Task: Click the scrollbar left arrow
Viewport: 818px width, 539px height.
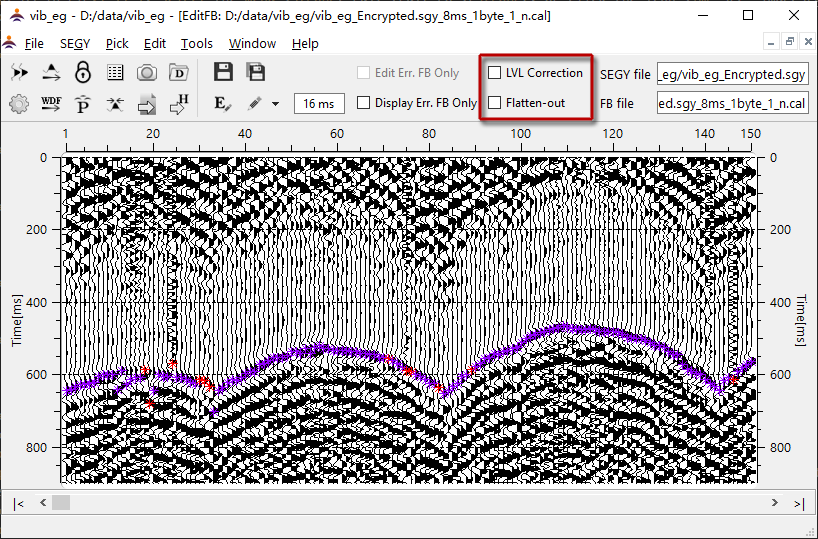Action: (x=43, y=502)
